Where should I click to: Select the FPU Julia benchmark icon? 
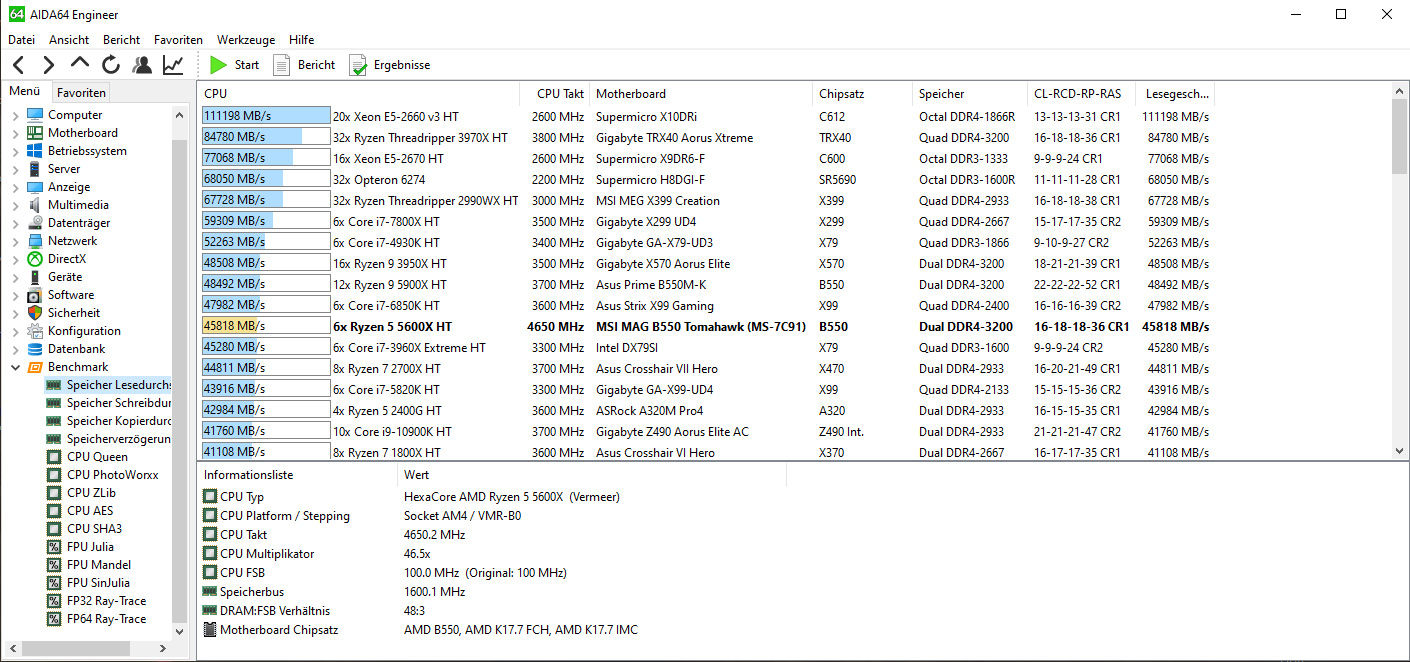(x=54, y=547)
